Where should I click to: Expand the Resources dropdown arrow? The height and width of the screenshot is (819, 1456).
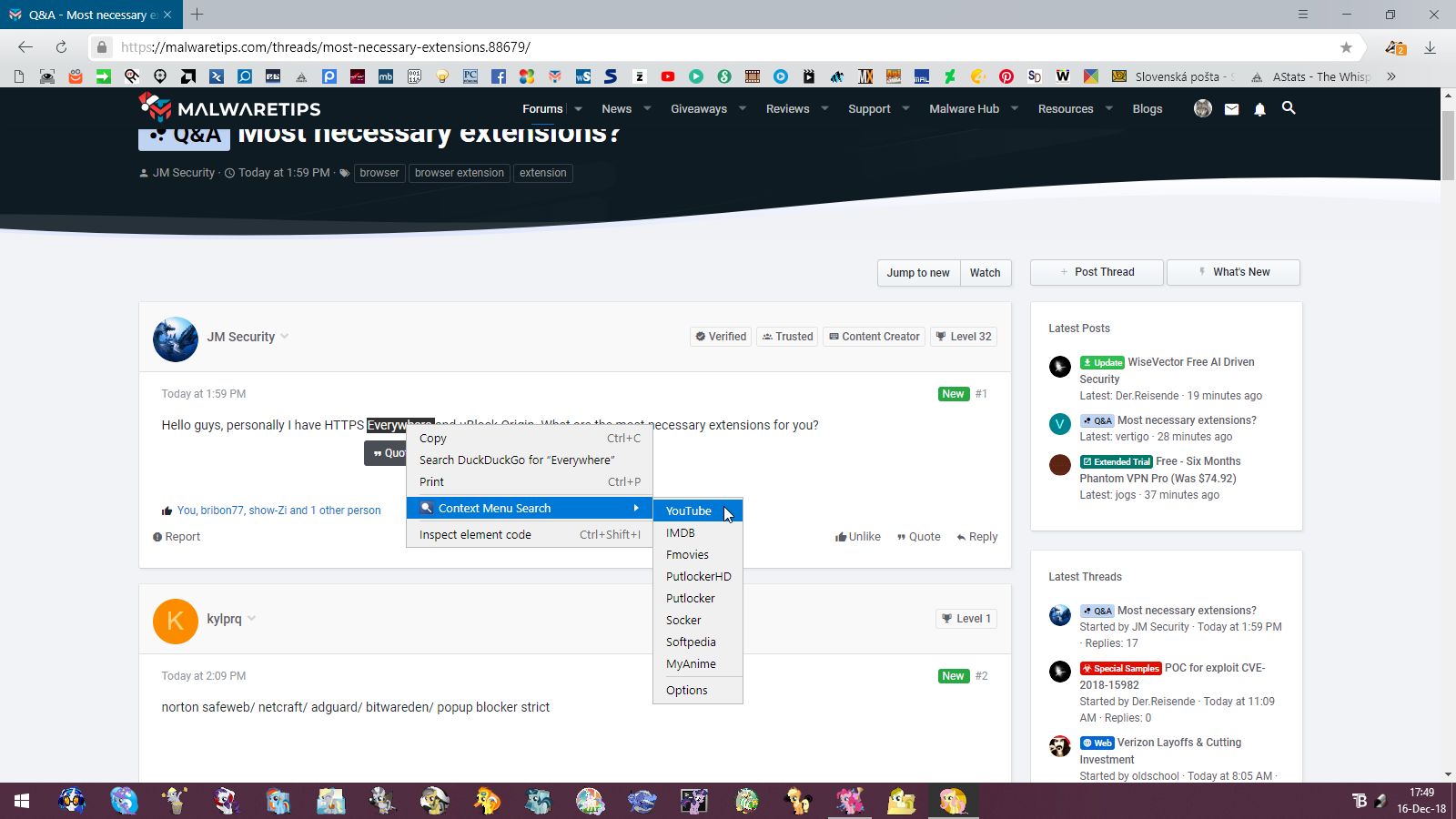coord(1108,108)
